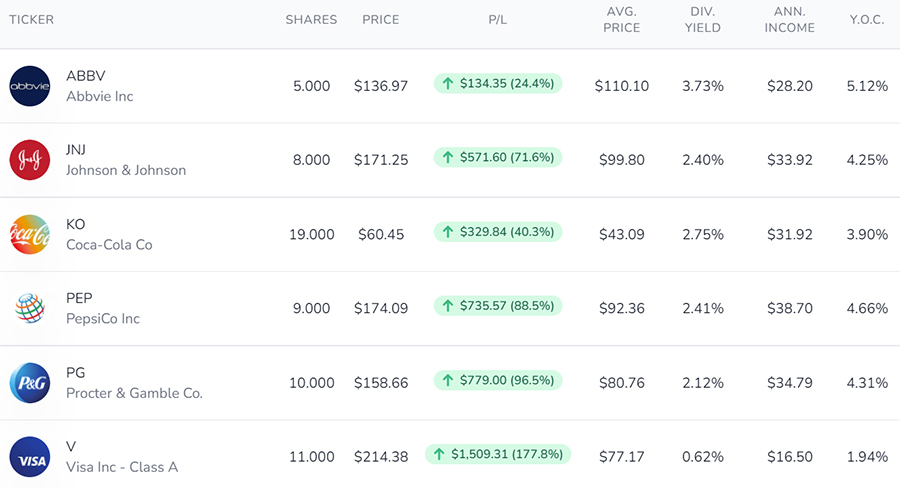Image resolution: width=900 pixels, height=488 pixels.
Task: Click the $134.35 (24.4%) profit badge
Action: 498,84
